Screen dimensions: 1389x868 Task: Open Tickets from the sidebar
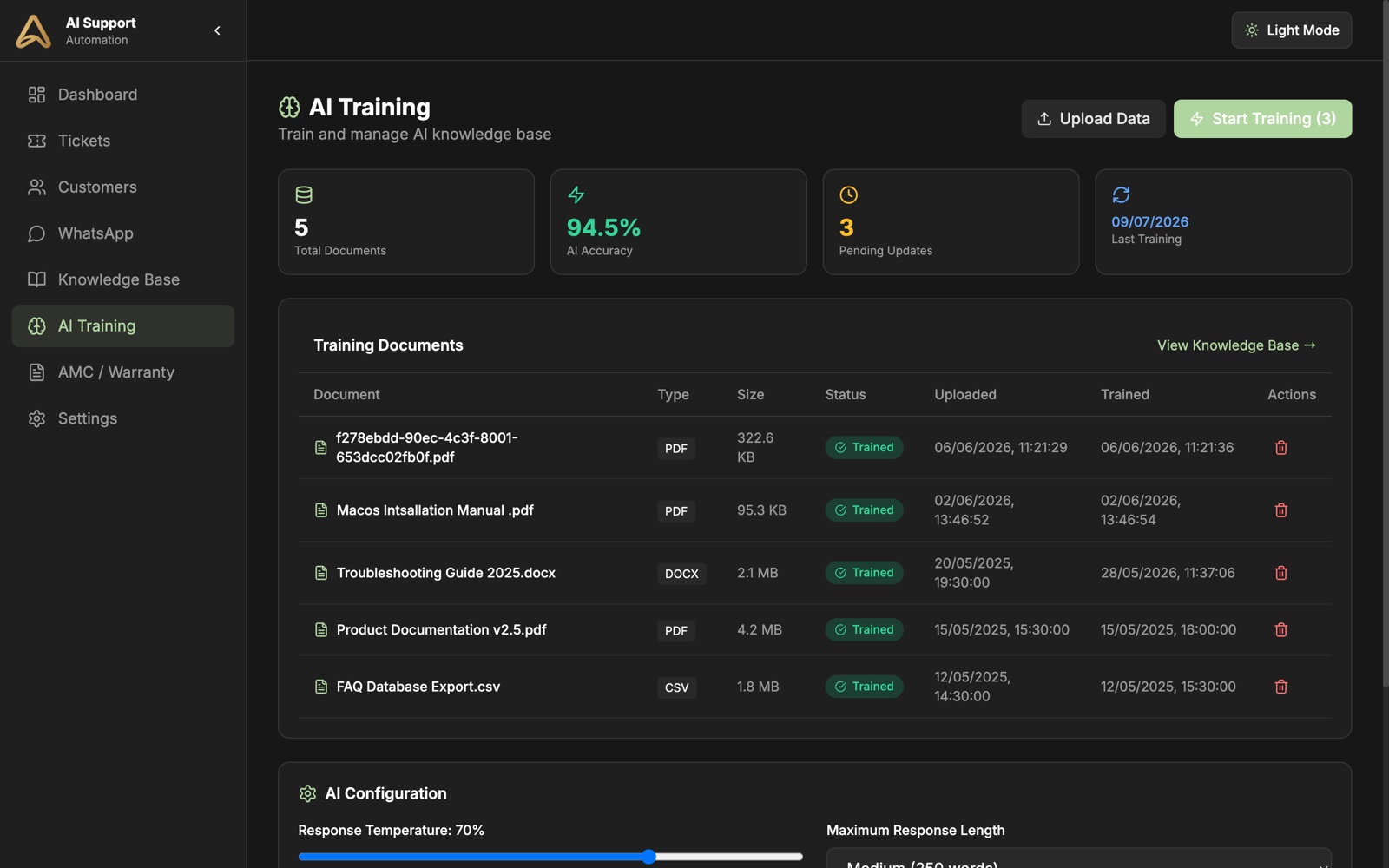coord(123,141)
